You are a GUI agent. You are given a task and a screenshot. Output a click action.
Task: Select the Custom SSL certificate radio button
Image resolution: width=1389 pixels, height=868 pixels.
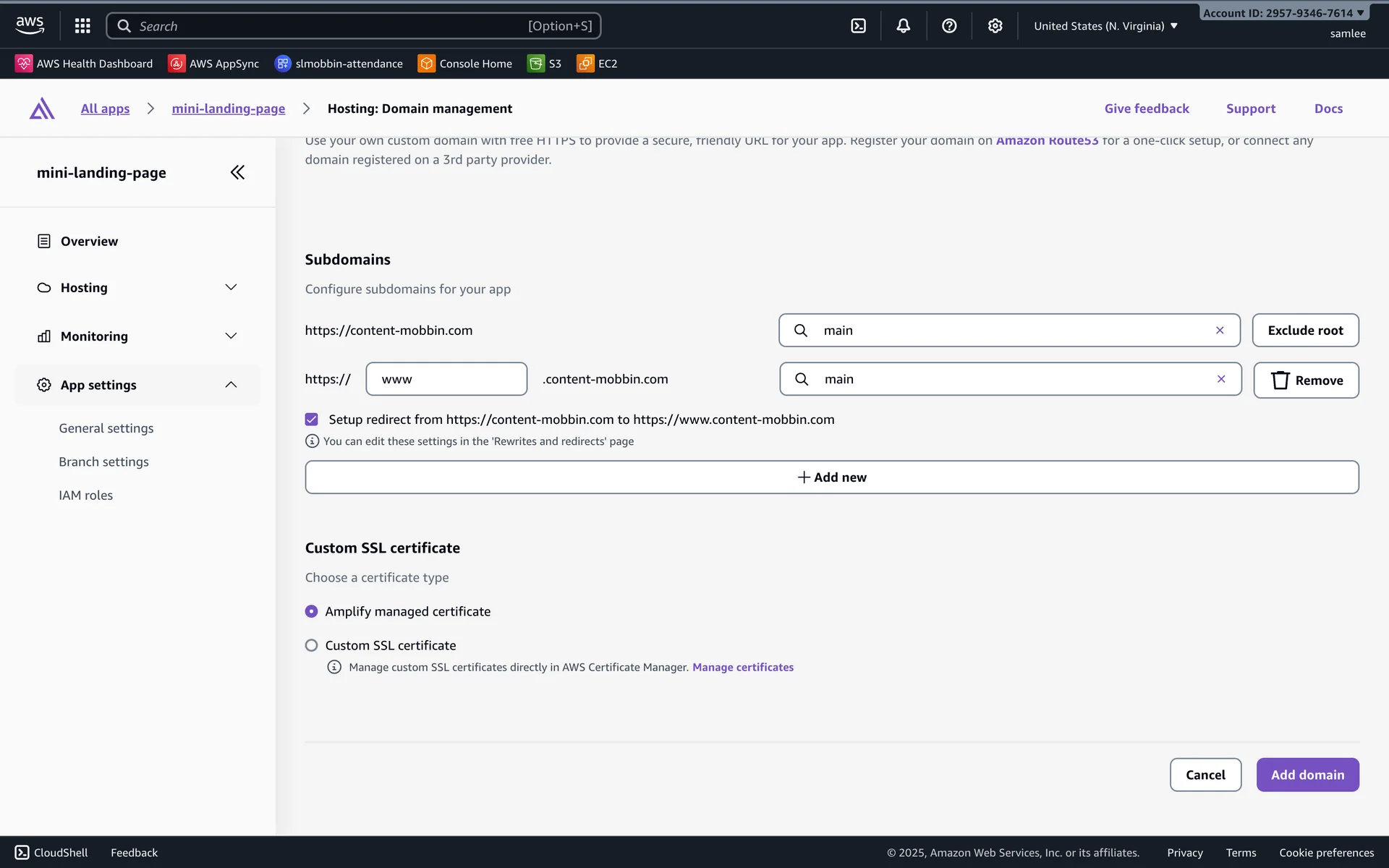click(x=312, y=645)
